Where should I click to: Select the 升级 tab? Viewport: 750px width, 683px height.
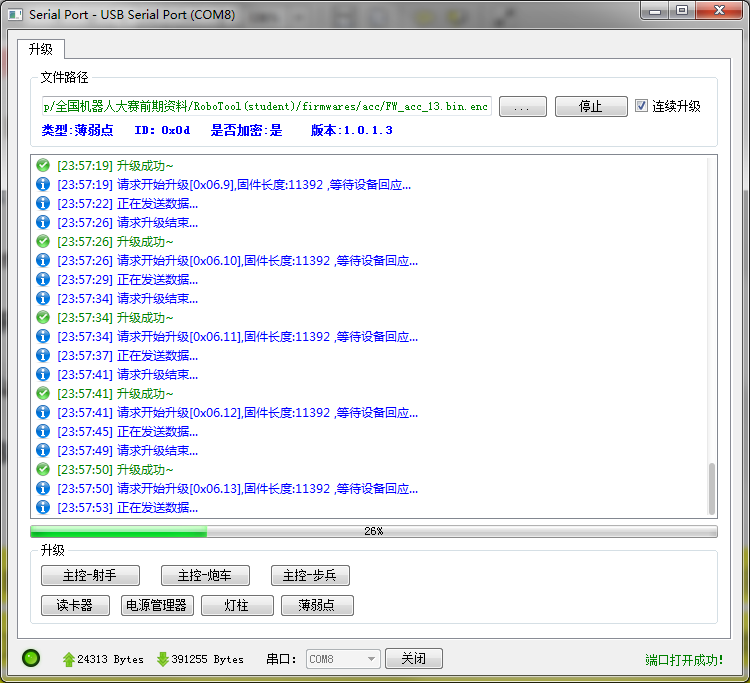tap(41, 49)
